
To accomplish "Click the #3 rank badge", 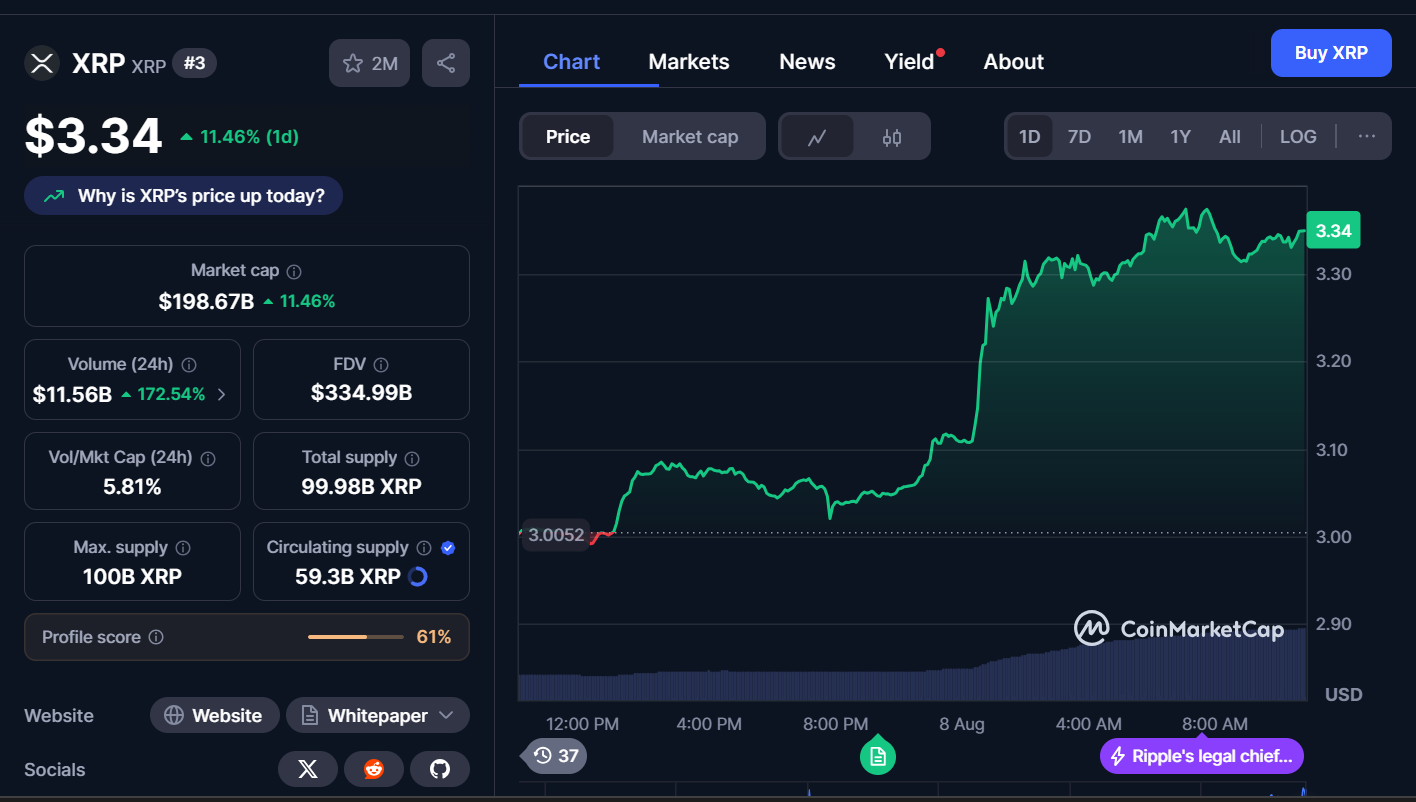I will [x=194, y=64].
